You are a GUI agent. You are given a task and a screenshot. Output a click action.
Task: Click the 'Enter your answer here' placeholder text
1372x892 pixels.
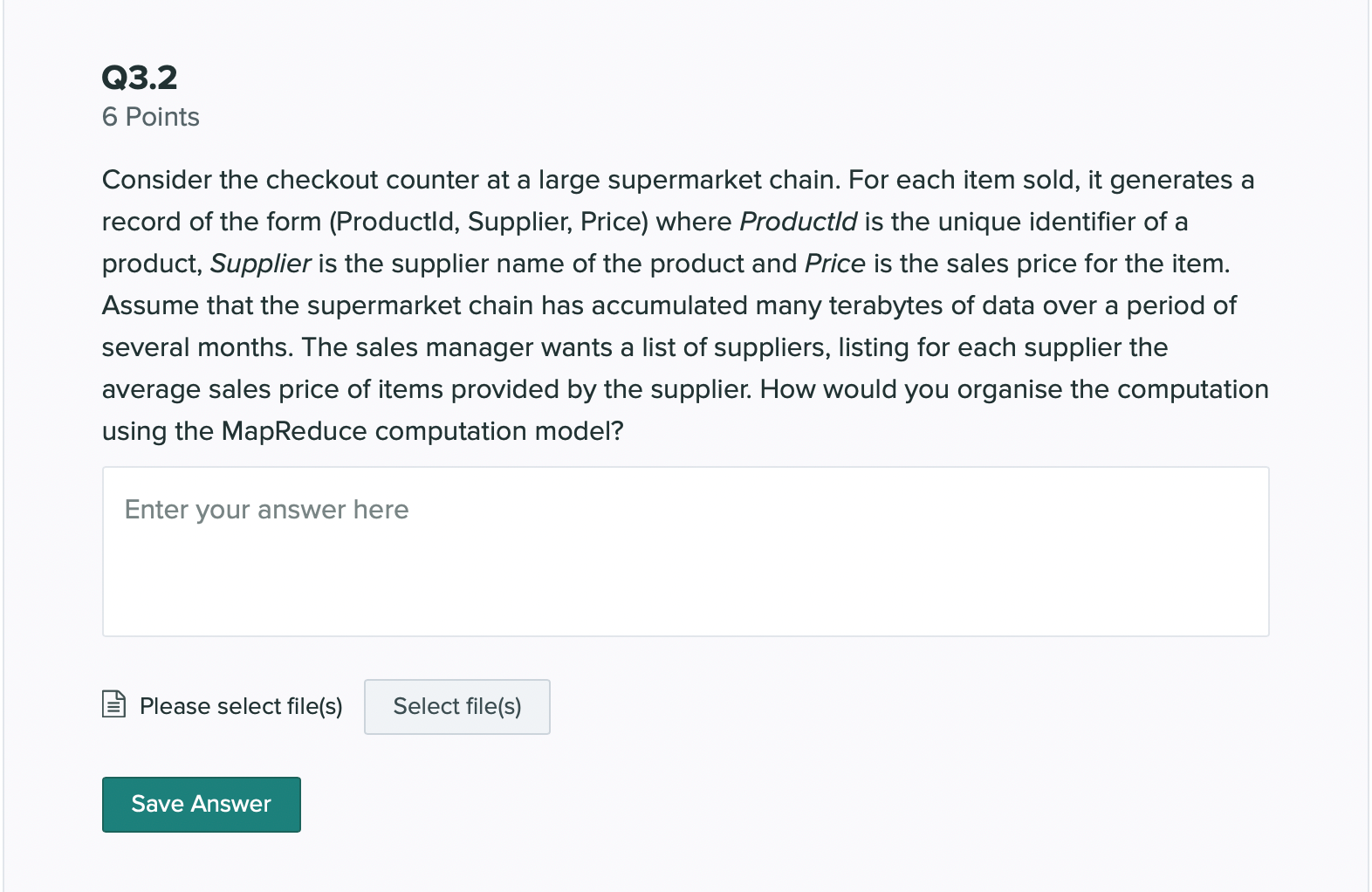[x=266, y=510]
